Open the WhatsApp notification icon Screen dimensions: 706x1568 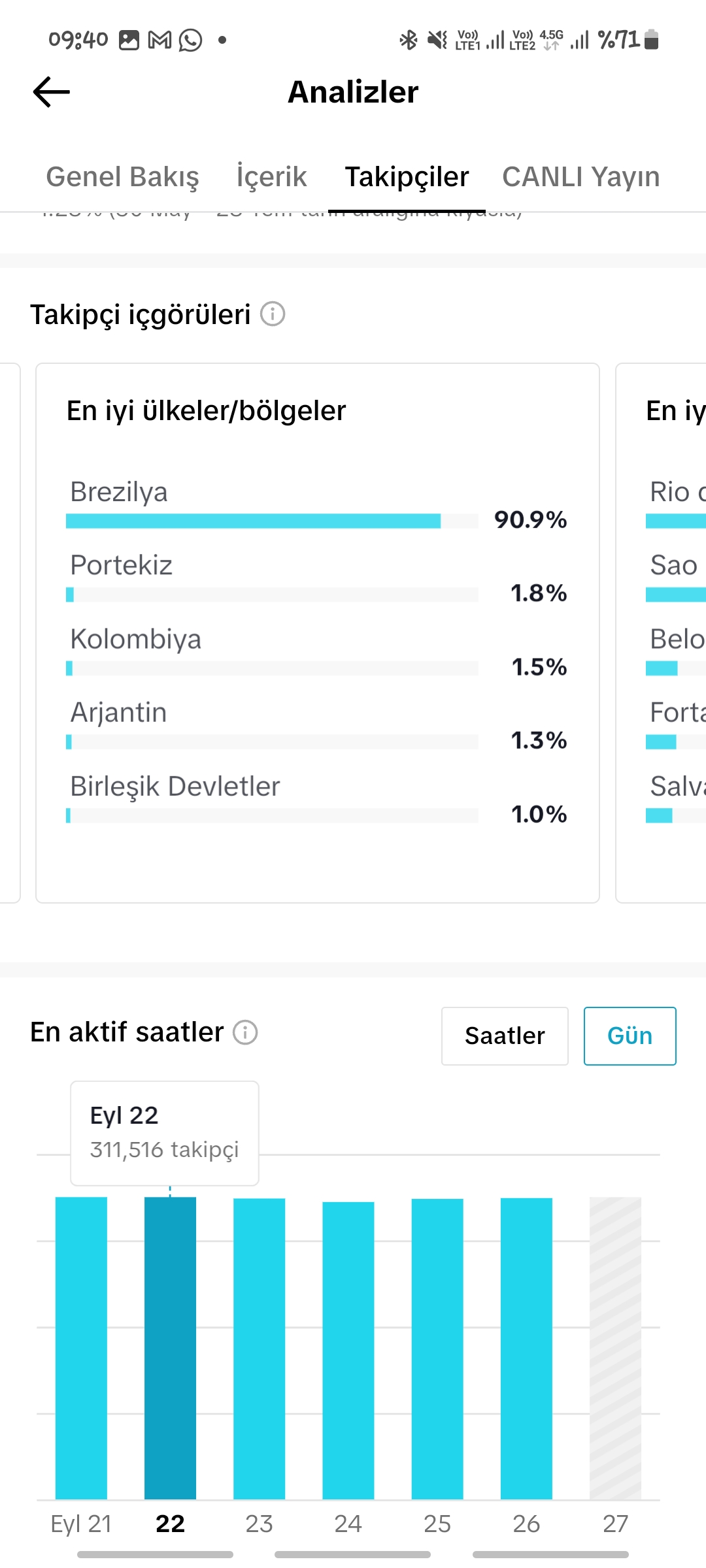[x=191, y=40]
